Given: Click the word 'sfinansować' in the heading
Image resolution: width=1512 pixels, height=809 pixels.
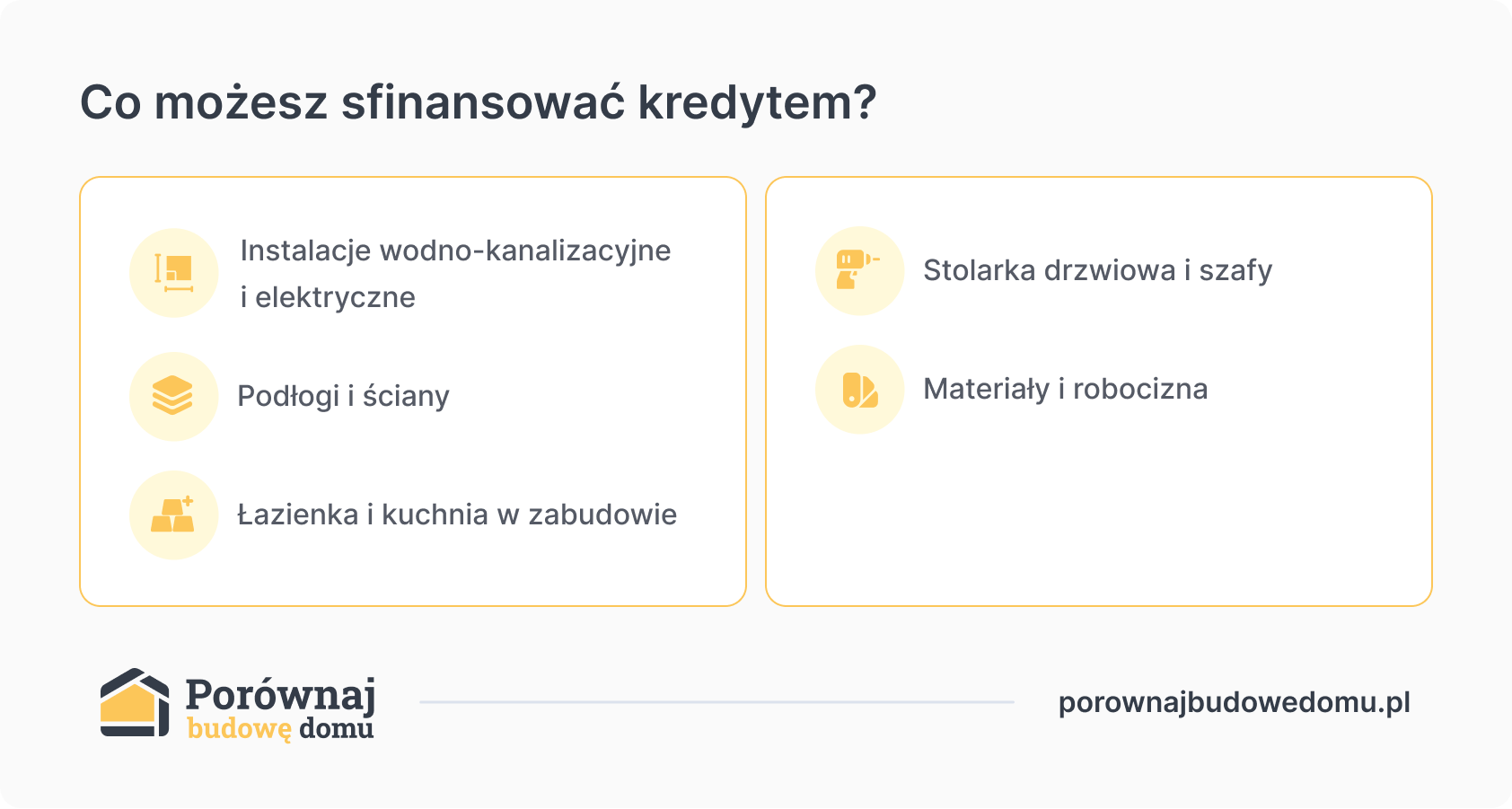Looking at the screenshot, I should (x=482, y=102).
